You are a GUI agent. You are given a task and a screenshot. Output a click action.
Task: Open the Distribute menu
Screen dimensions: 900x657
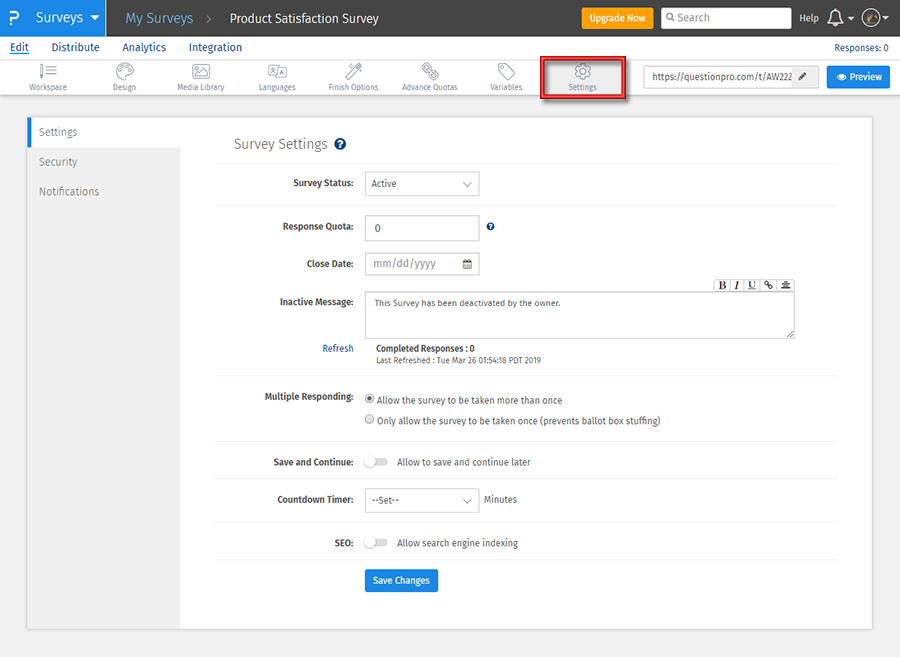pyautogui.click(x=75, y=47)
